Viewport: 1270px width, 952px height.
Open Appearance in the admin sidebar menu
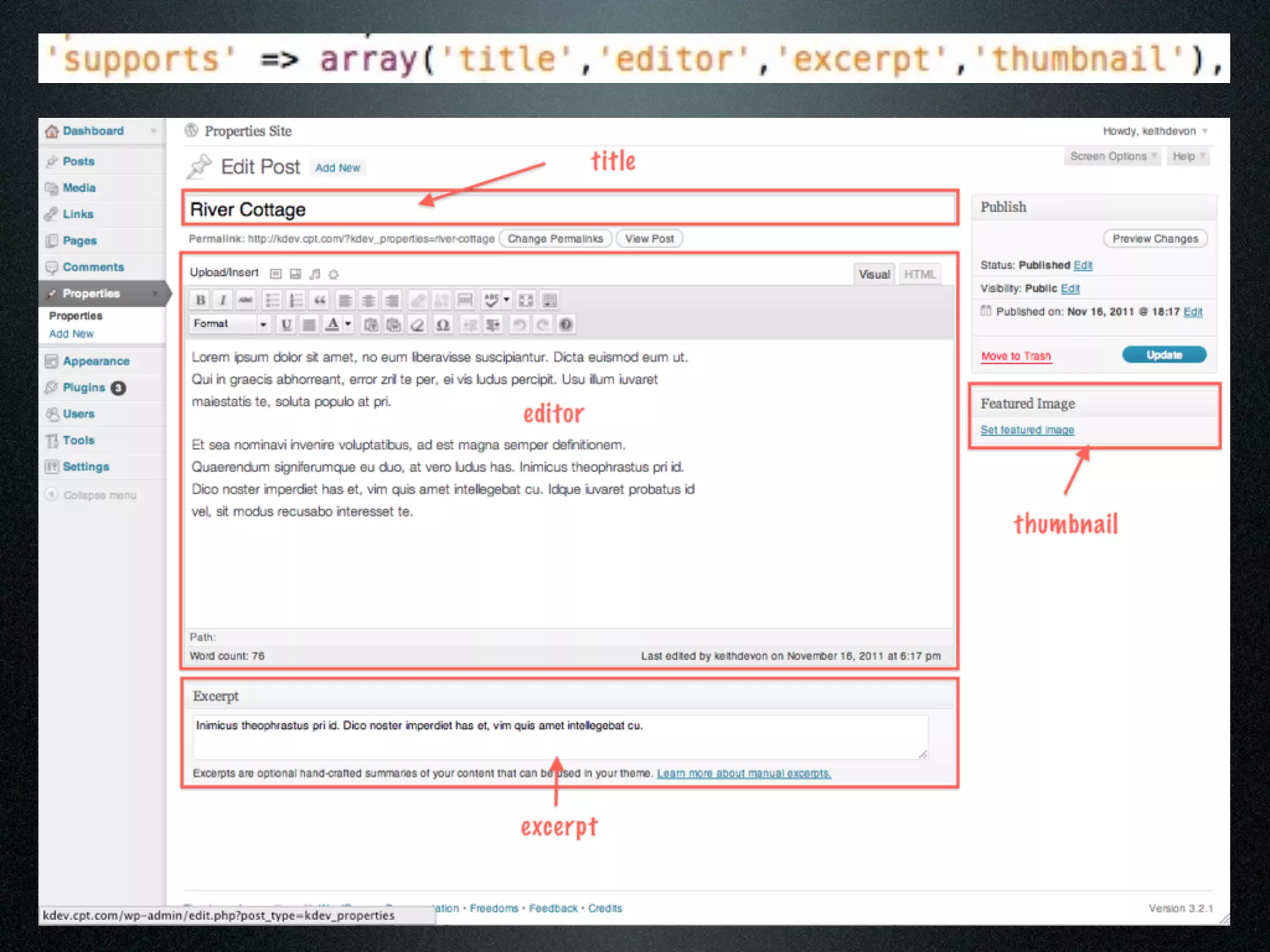[96, 361]
